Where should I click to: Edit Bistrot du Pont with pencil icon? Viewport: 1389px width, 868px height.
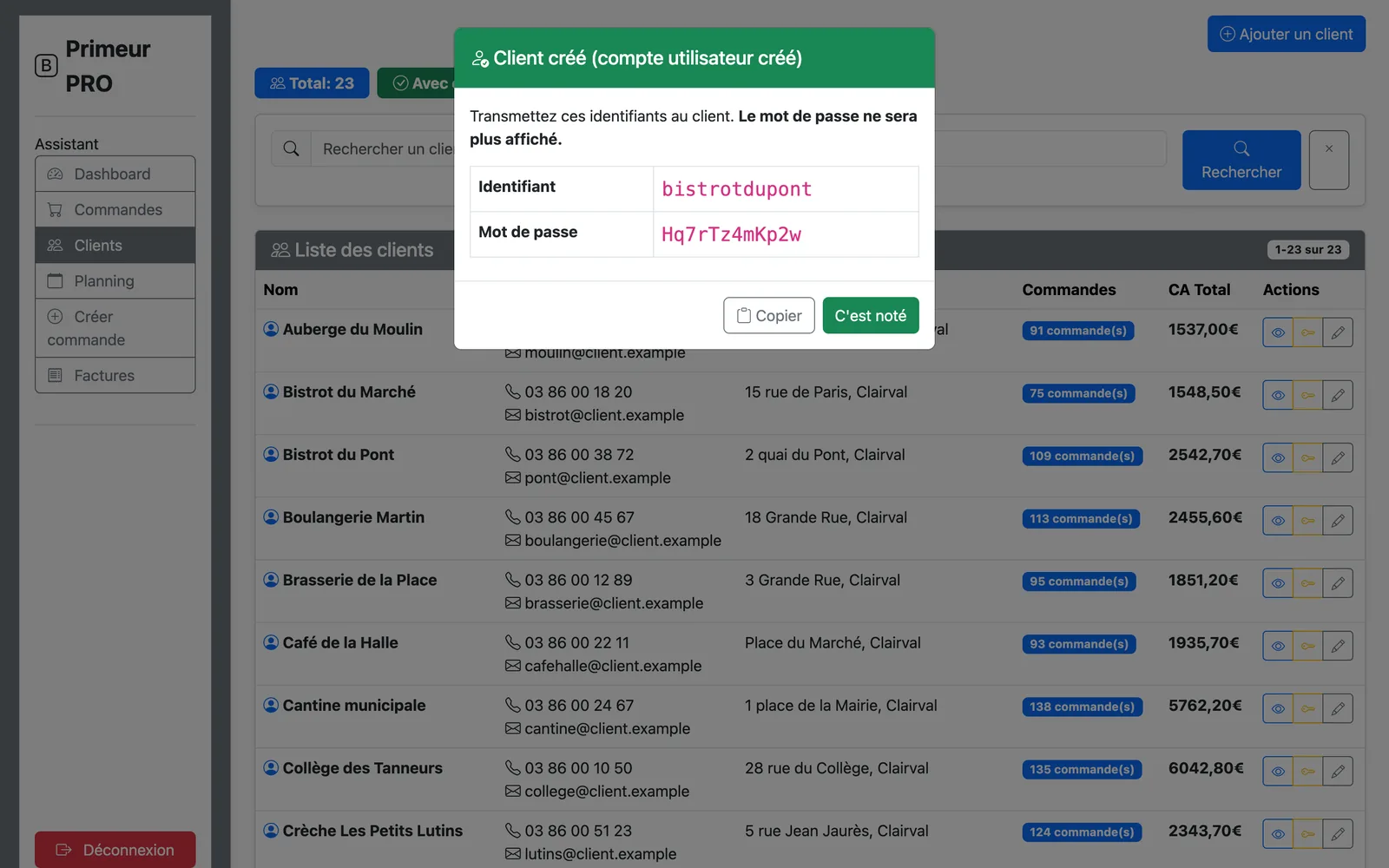(1338, 457)
